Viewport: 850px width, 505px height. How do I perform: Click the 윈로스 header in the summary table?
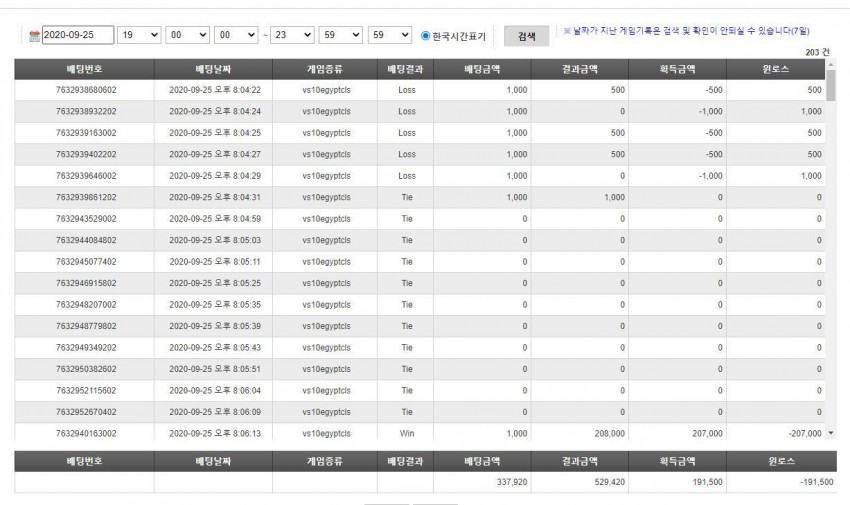(781, 462)
